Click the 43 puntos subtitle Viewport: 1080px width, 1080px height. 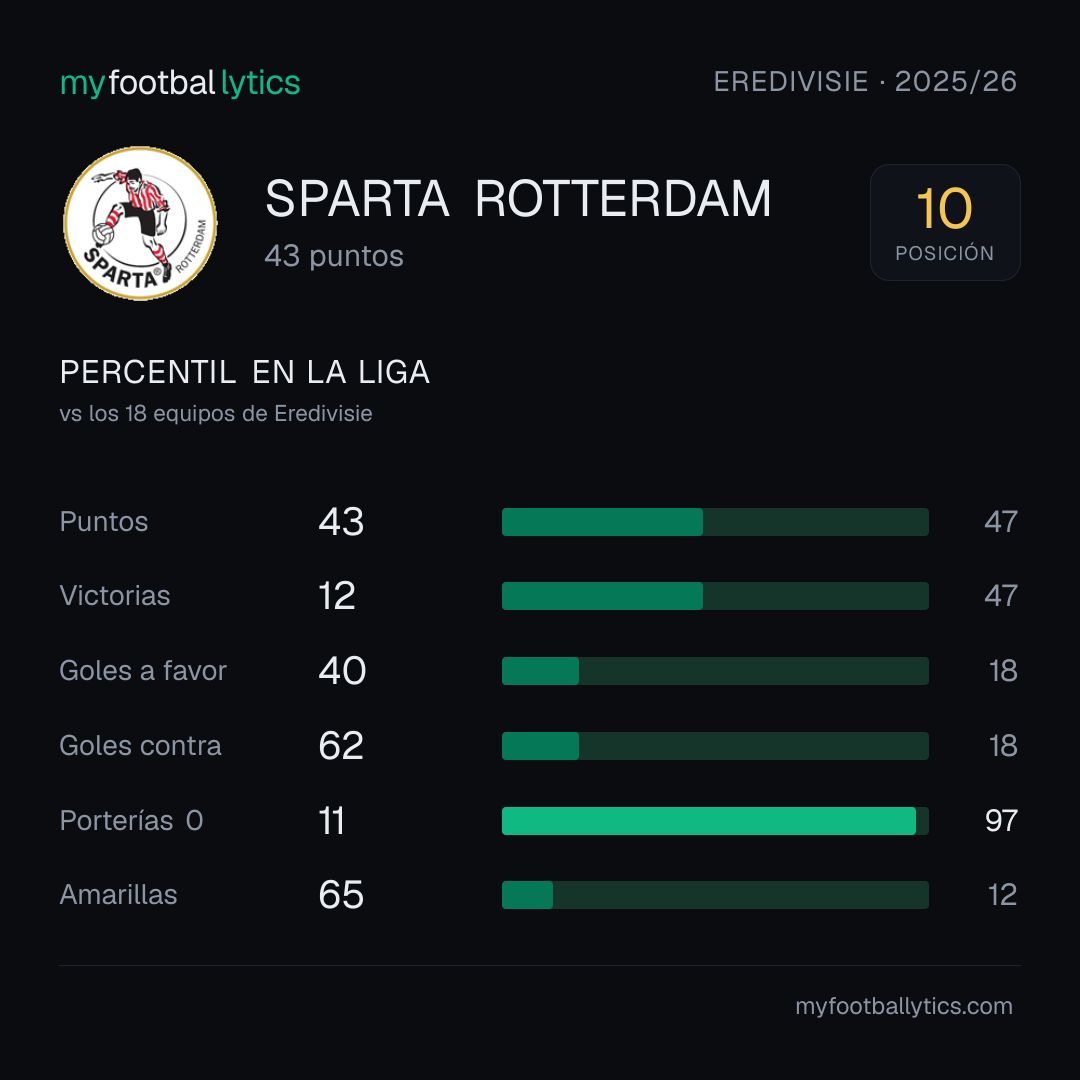334,256
